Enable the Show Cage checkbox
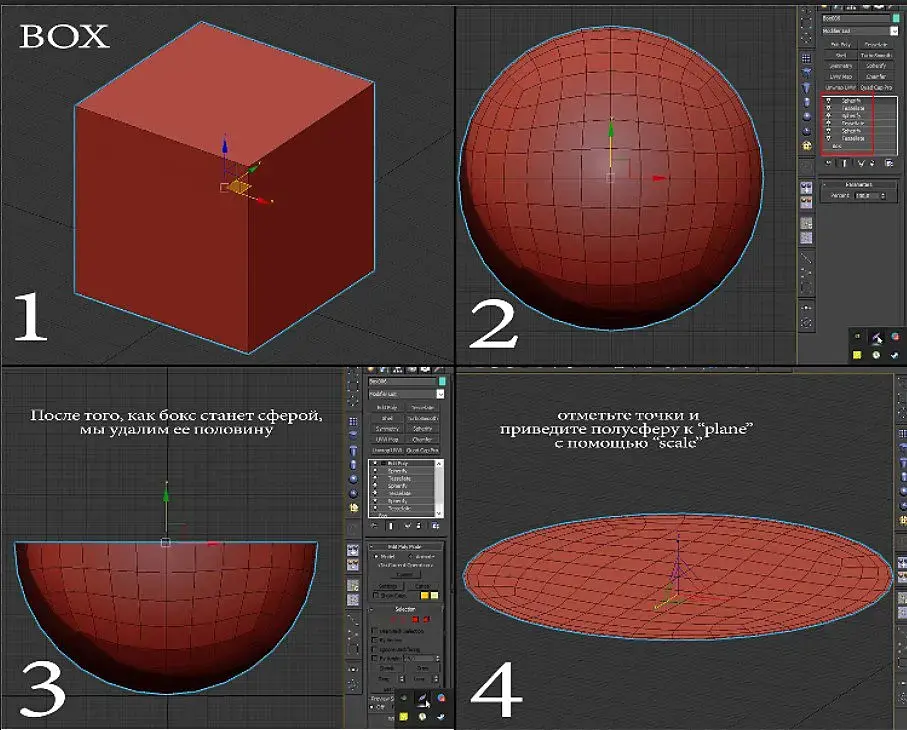The height and width of the screenshot is (730, 907). 376,595
